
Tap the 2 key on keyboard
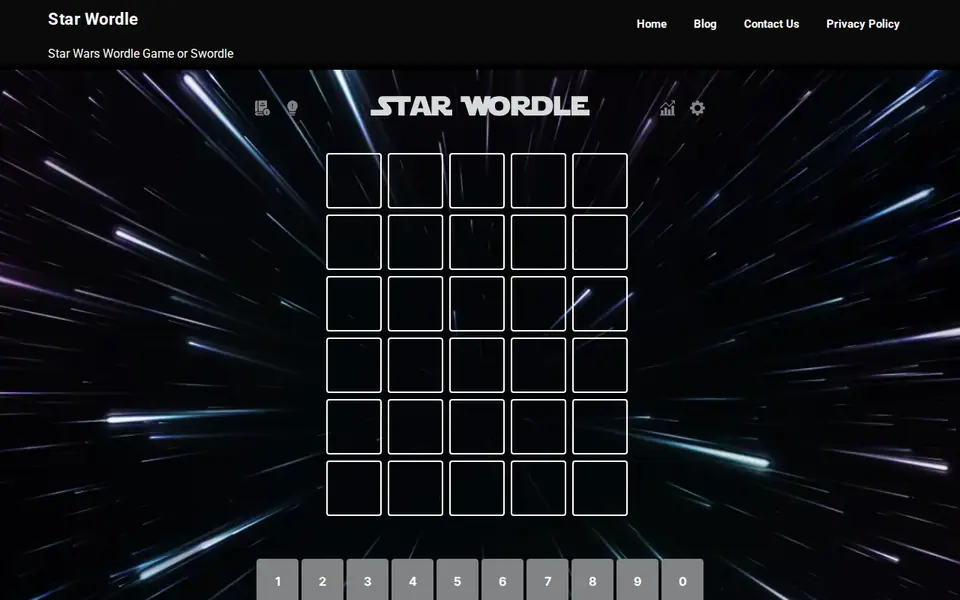pos(323,580)
